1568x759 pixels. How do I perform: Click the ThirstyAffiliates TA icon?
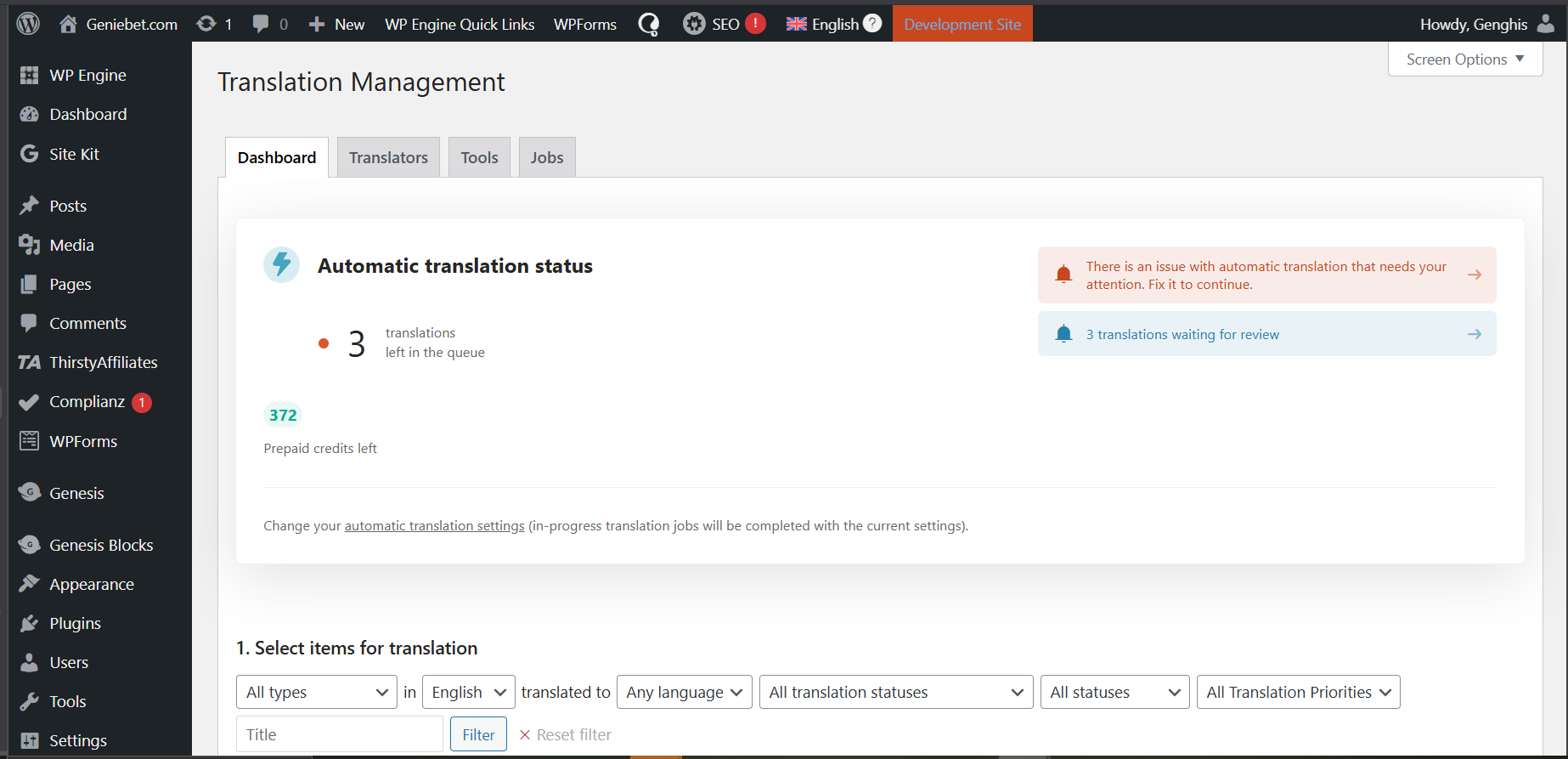[30, 362]
